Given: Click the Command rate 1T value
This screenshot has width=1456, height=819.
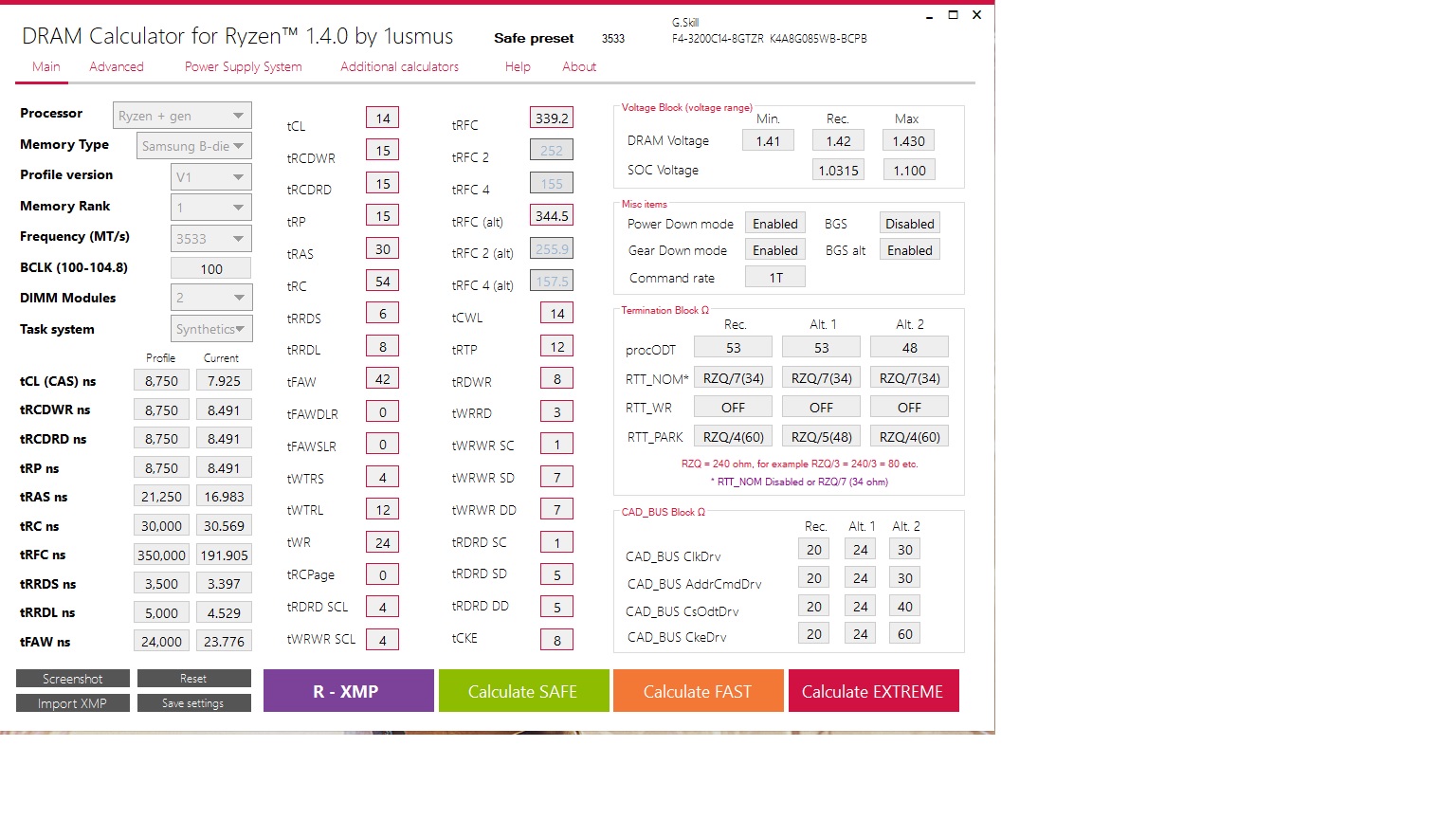Looking at the screenshot, I should (x=775, y=278).
